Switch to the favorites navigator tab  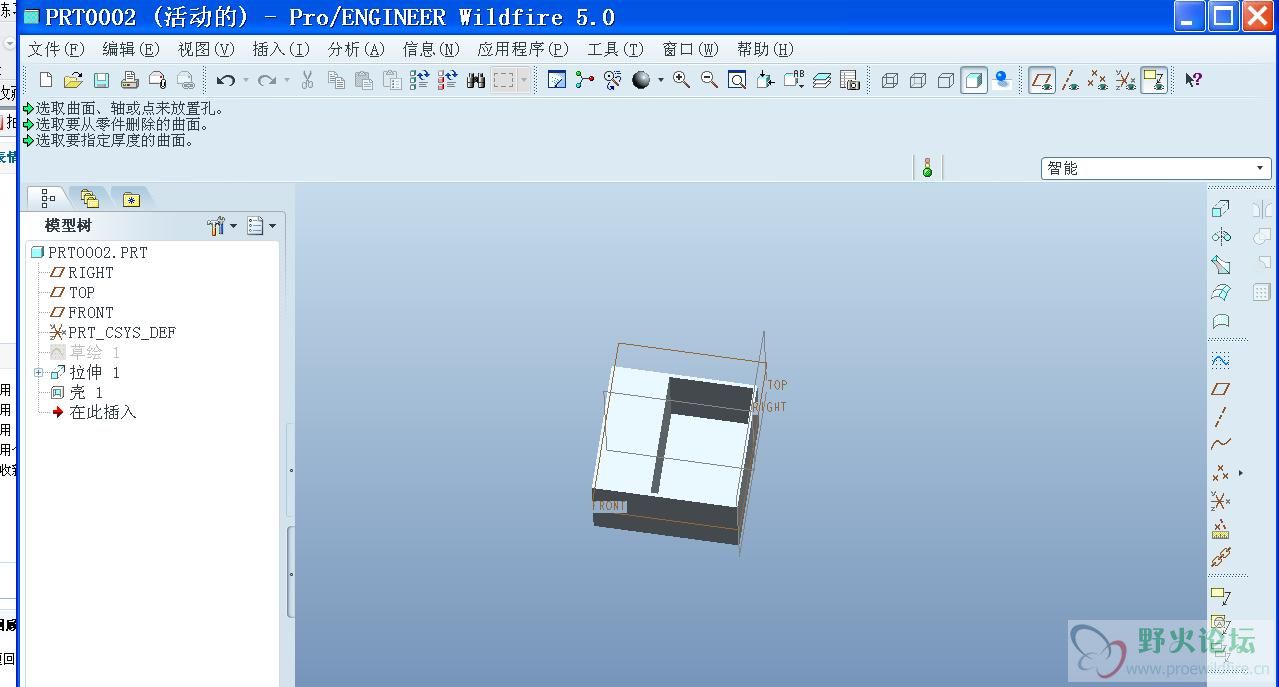131,198
